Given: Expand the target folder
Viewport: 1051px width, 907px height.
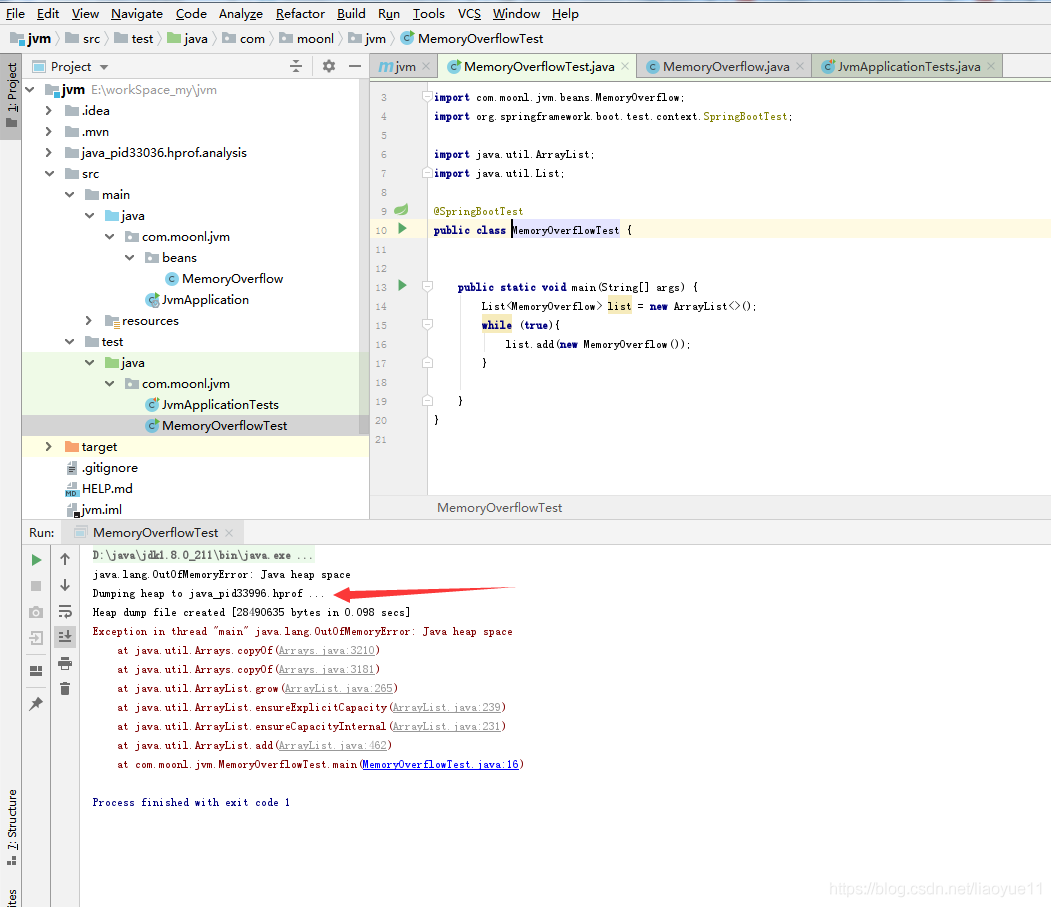Looking at the screenshot, I should click(x=48, y=446).
